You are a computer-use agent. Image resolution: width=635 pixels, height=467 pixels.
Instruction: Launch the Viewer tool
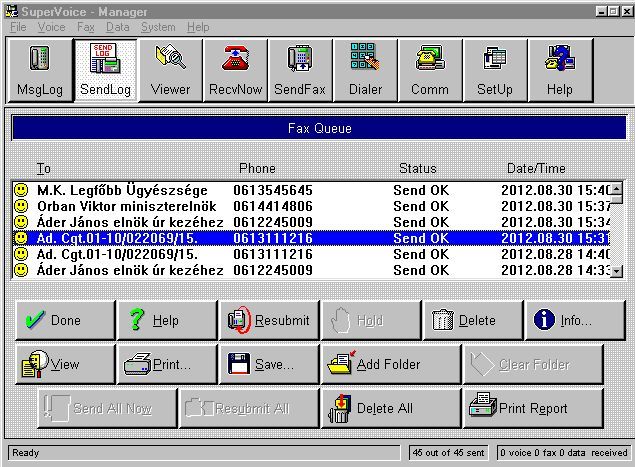(170, 70)
